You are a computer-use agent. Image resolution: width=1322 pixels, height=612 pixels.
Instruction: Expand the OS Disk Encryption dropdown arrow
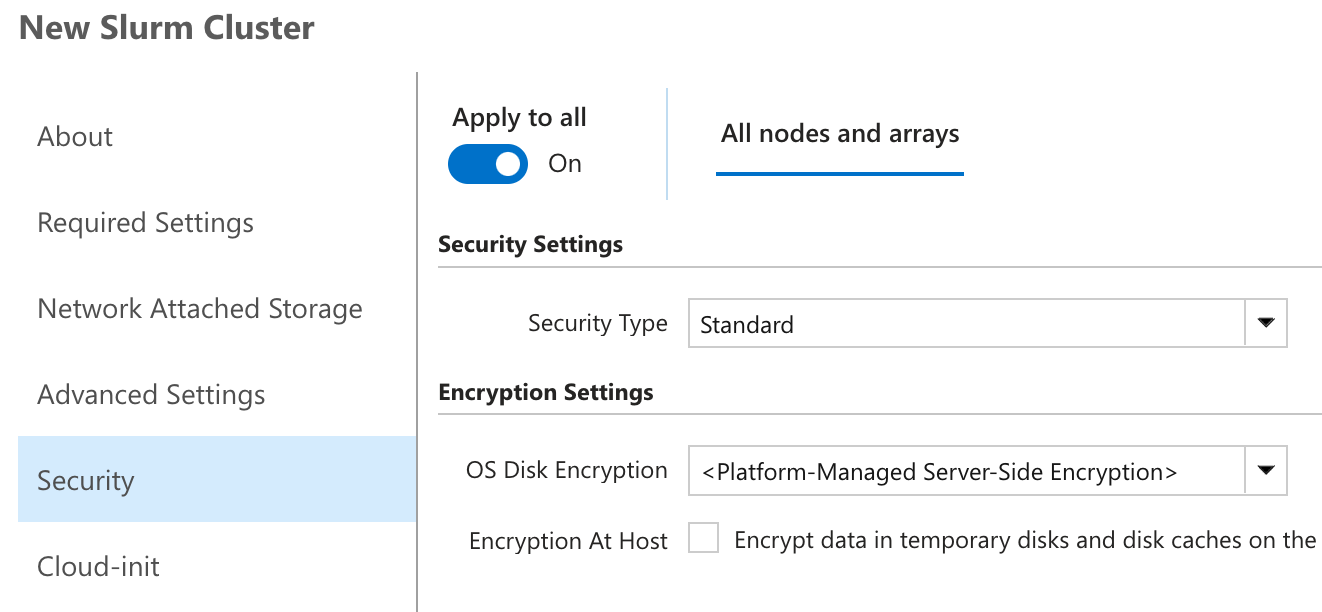[1266, 470]
